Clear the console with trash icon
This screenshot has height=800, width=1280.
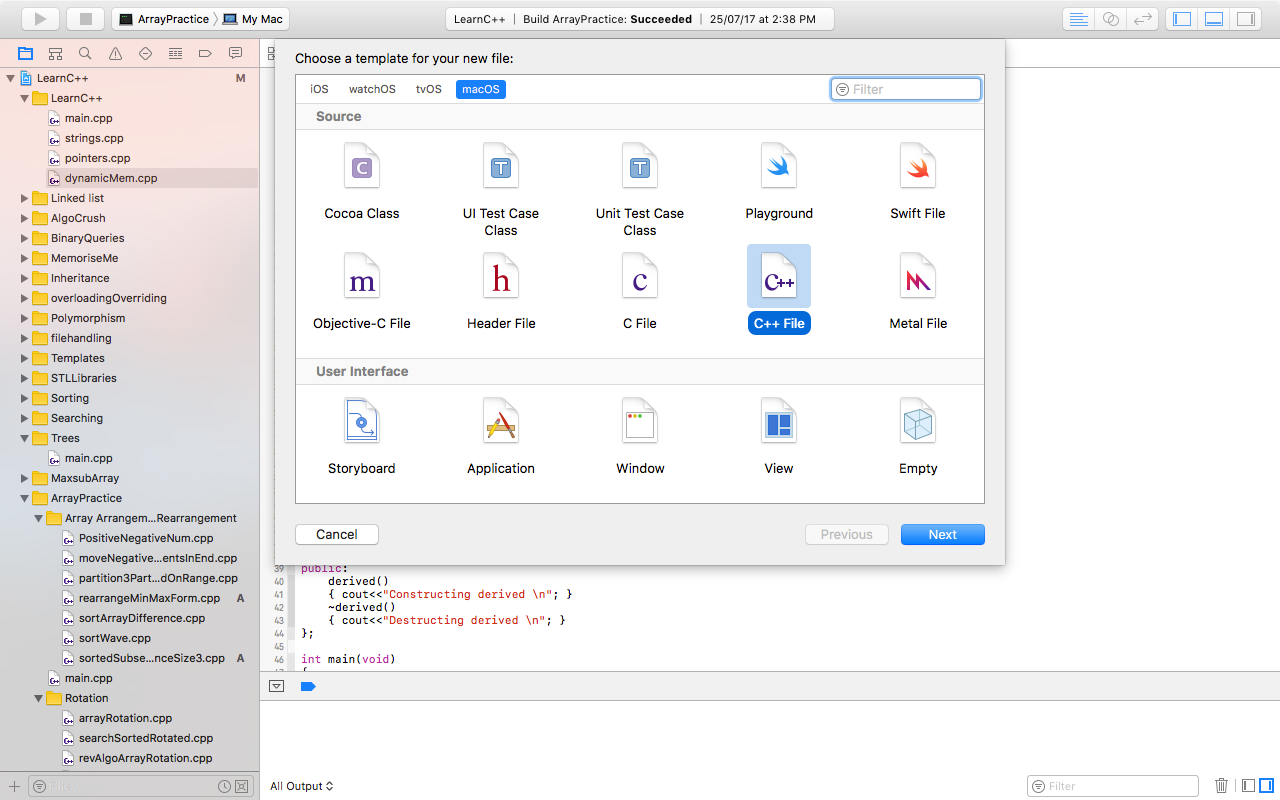click(1221, 786)
